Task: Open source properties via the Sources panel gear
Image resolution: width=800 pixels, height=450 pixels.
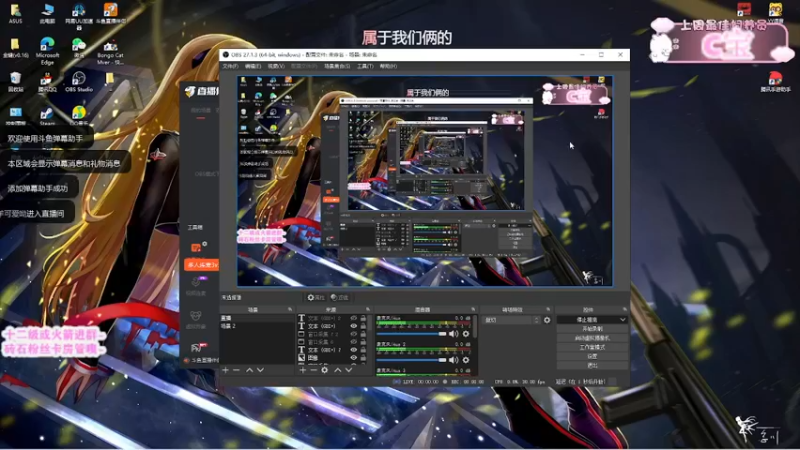Action: tap(324, 369)
